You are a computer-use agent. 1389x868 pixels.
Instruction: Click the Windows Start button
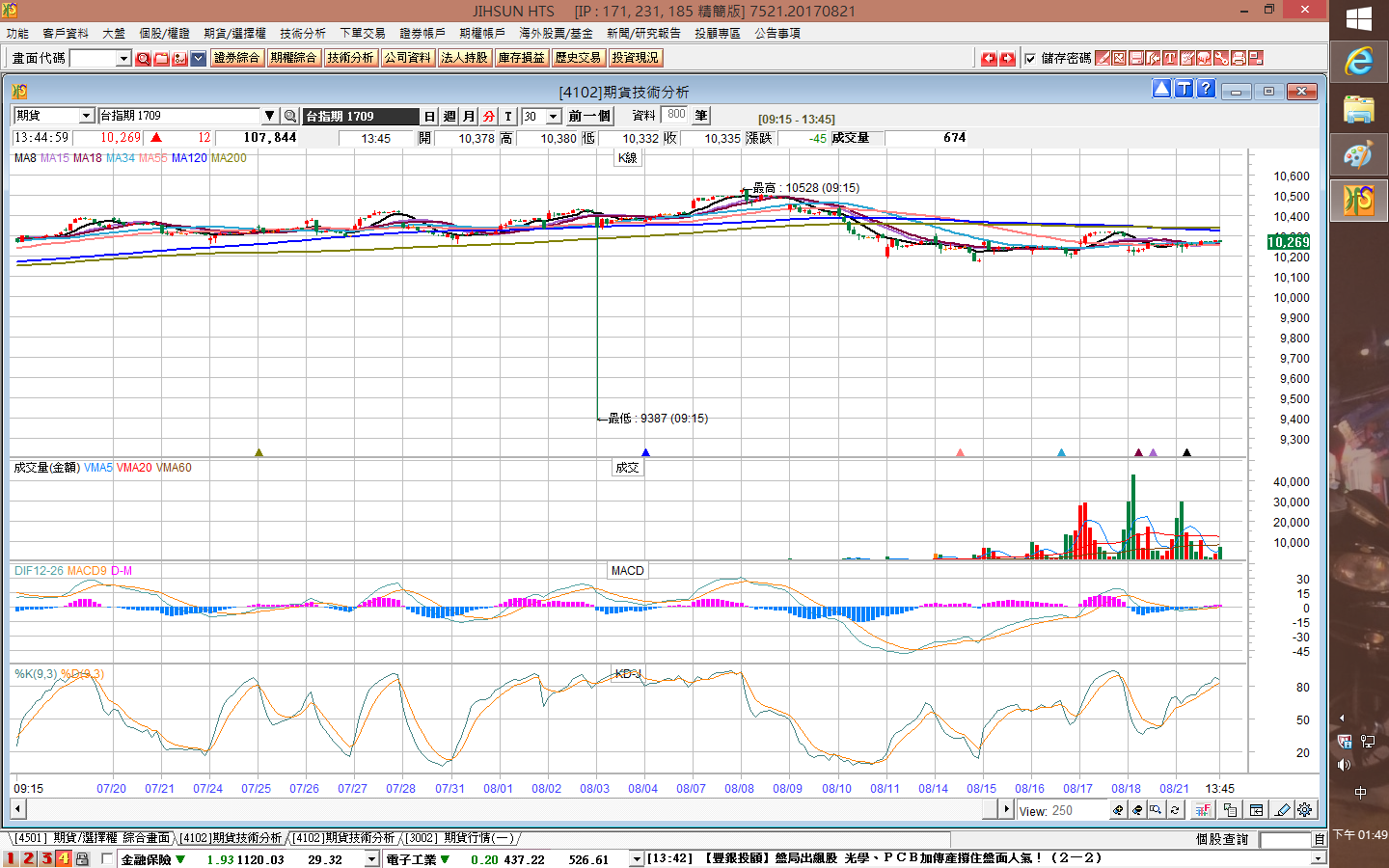(1359, 18)
